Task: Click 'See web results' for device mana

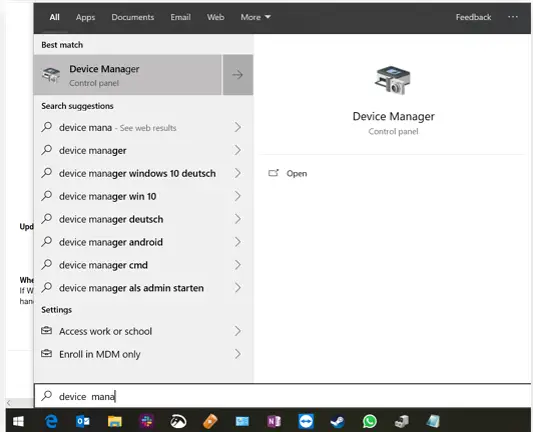Action: tap(148, 128)
